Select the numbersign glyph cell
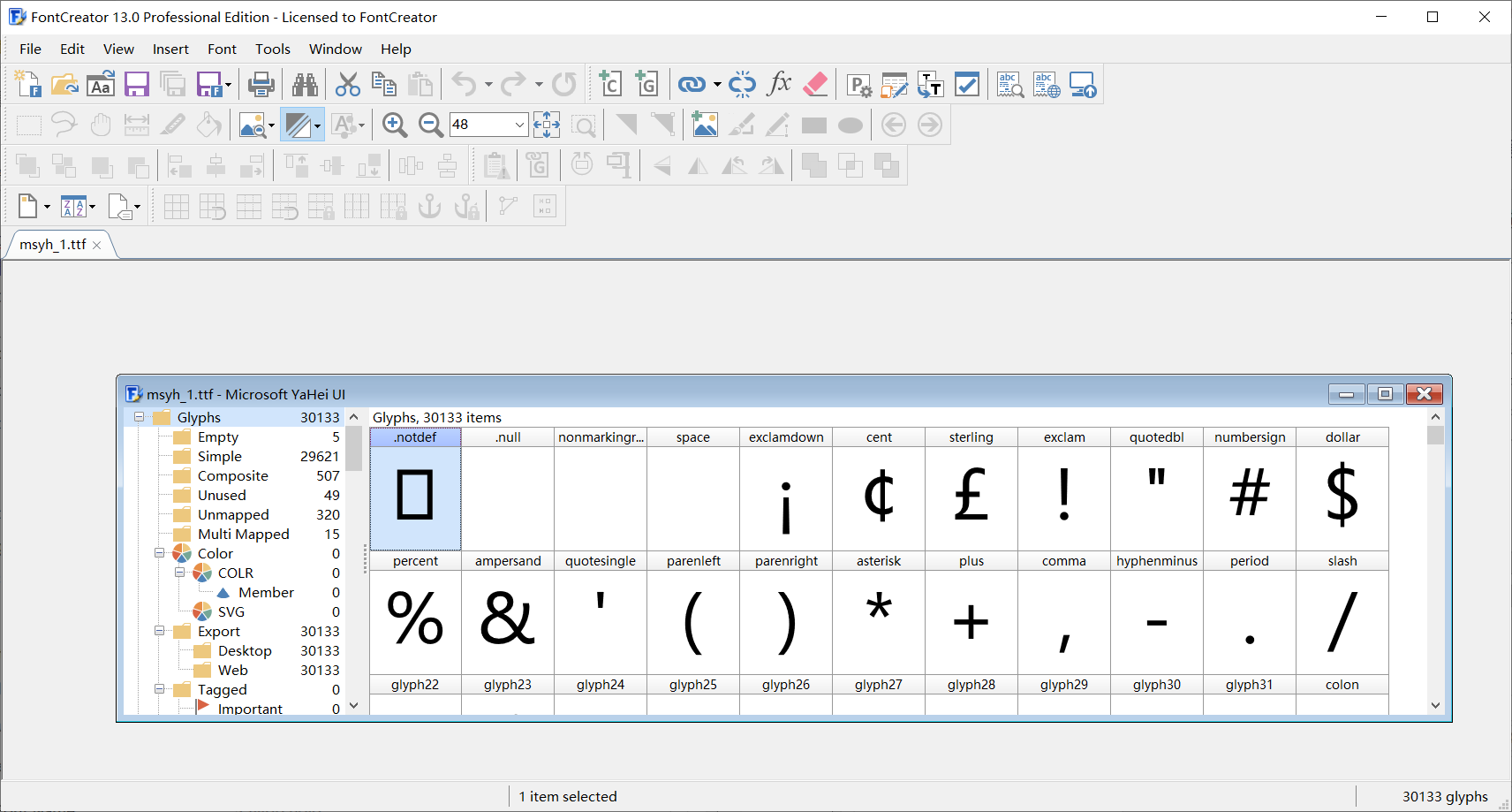The height and width of the screenshot is (812, 1512). (x=1250, y=489)
